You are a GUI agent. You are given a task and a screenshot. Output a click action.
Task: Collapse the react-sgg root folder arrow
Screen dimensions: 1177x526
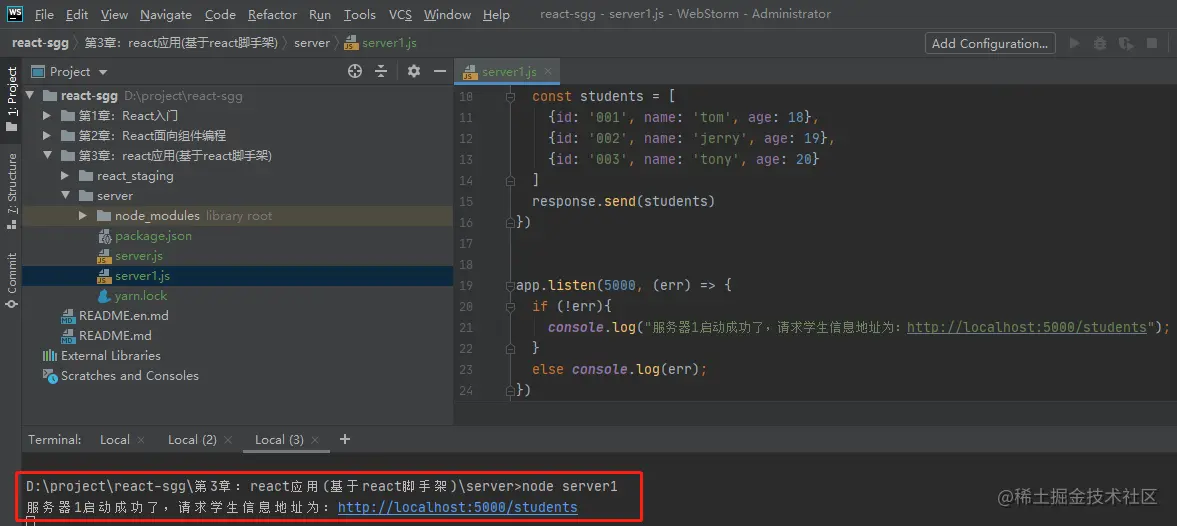click(30, 96)
